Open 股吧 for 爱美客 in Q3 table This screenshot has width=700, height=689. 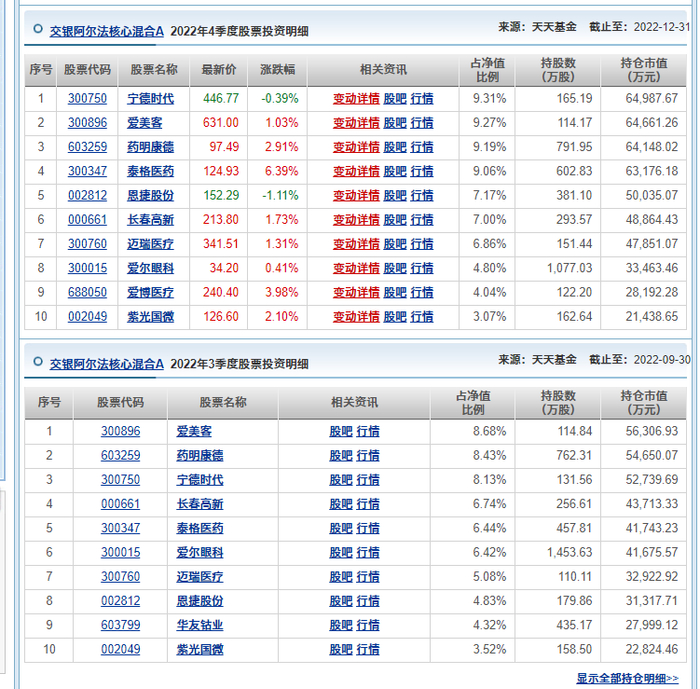click(341, 431)
